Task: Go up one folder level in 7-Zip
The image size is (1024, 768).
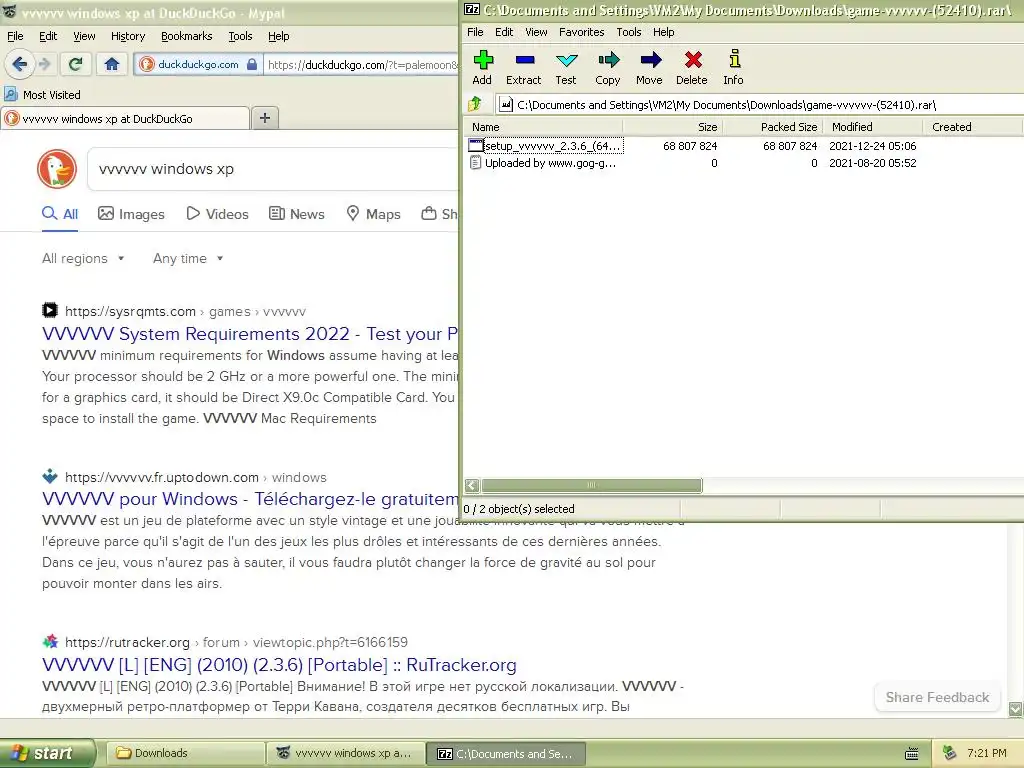Action: [x=475, y=104]
